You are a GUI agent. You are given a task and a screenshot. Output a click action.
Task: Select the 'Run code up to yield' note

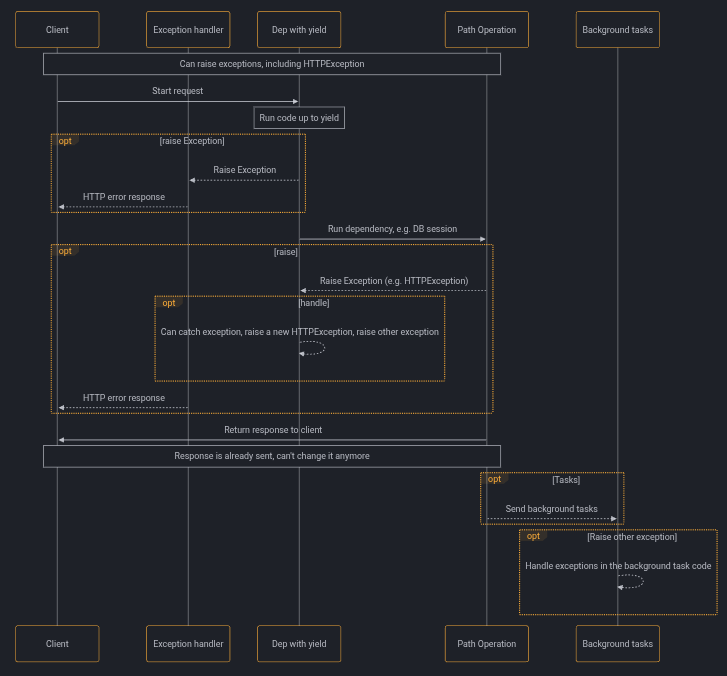click(299, 118)
